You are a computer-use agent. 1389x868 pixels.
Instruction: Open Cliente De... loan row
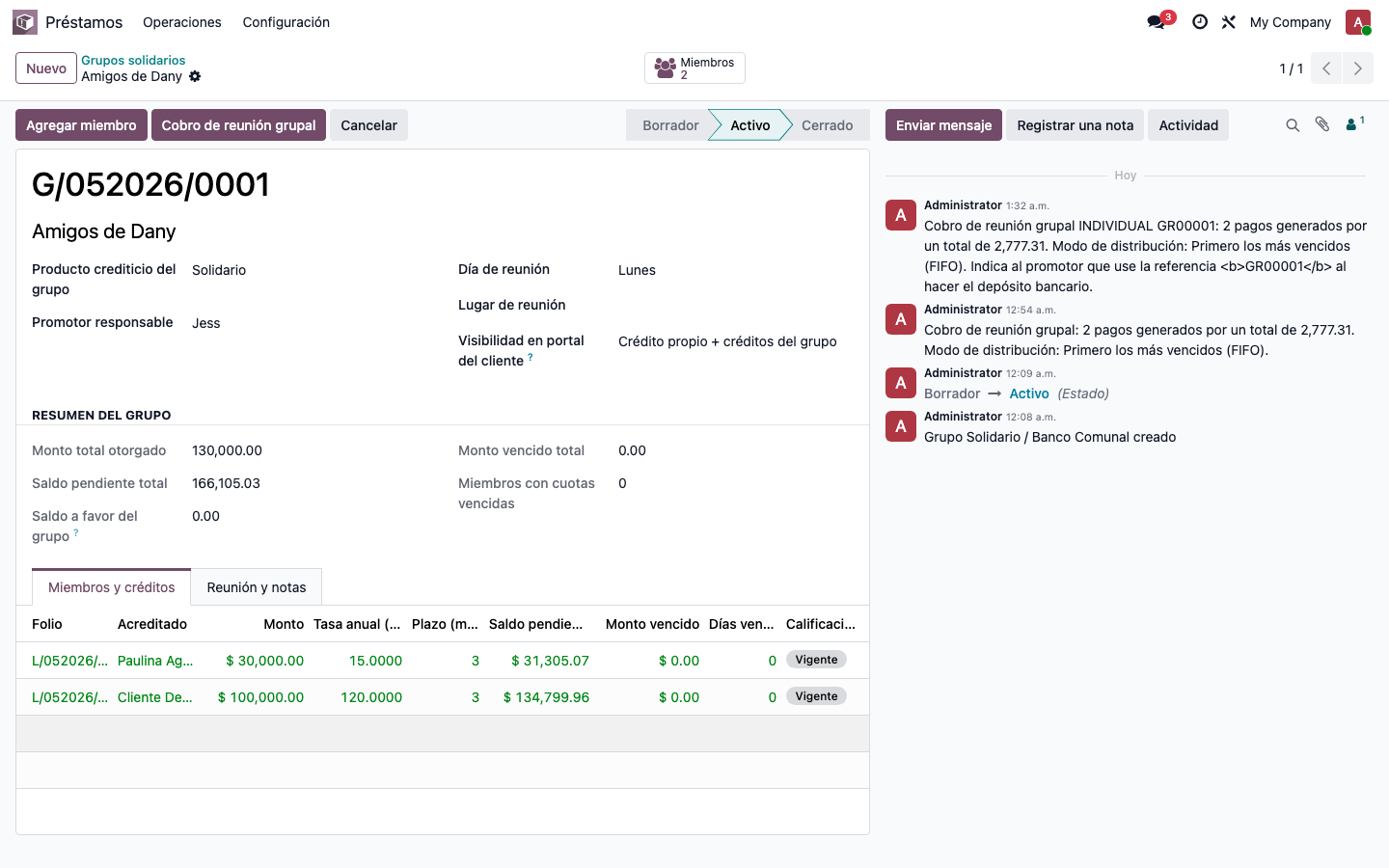[443, 697]
